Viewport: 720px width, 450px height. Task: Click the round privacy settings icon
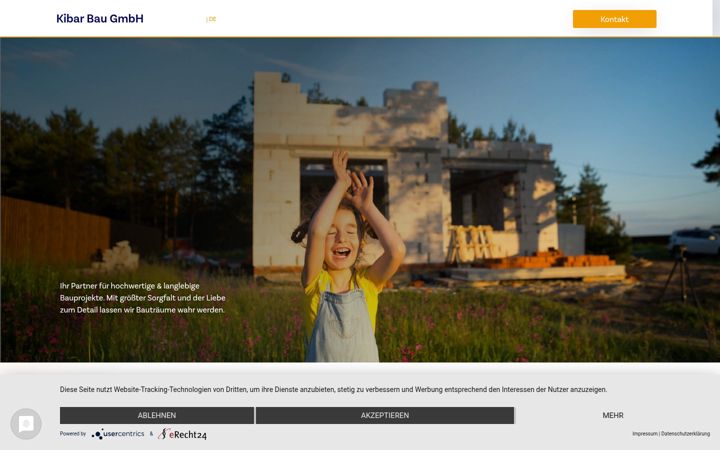pos(26,424)
